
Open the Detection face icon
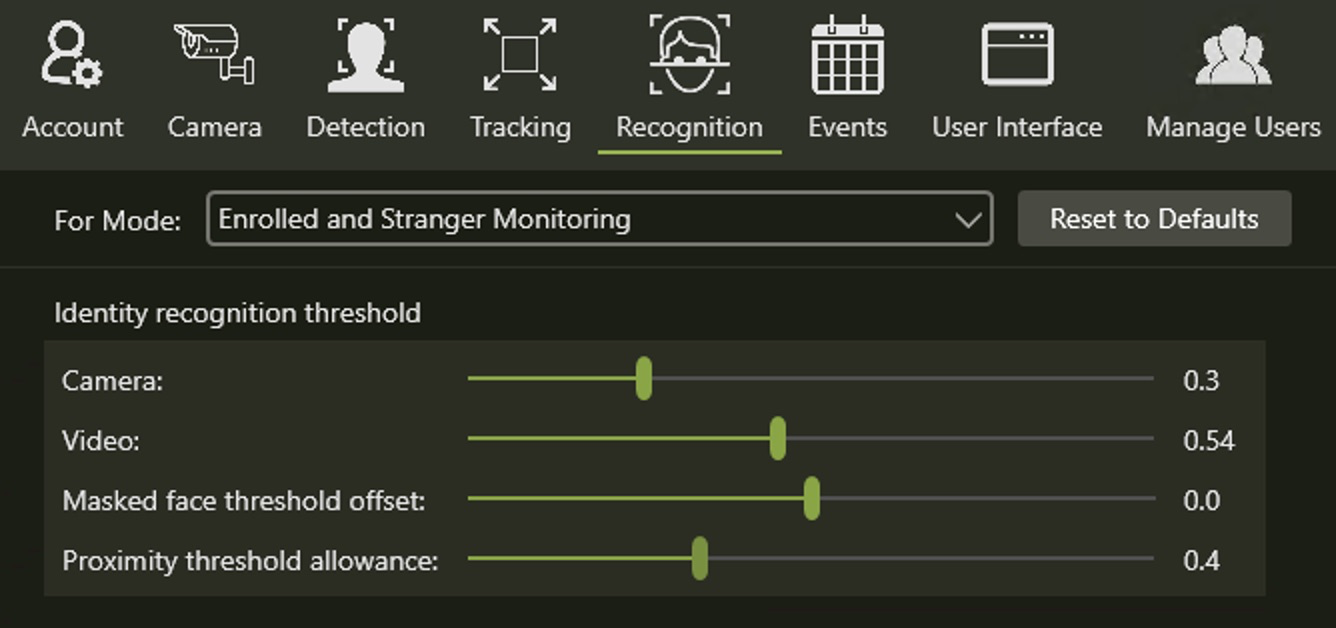pyautogui.click(x=365, y=56)
